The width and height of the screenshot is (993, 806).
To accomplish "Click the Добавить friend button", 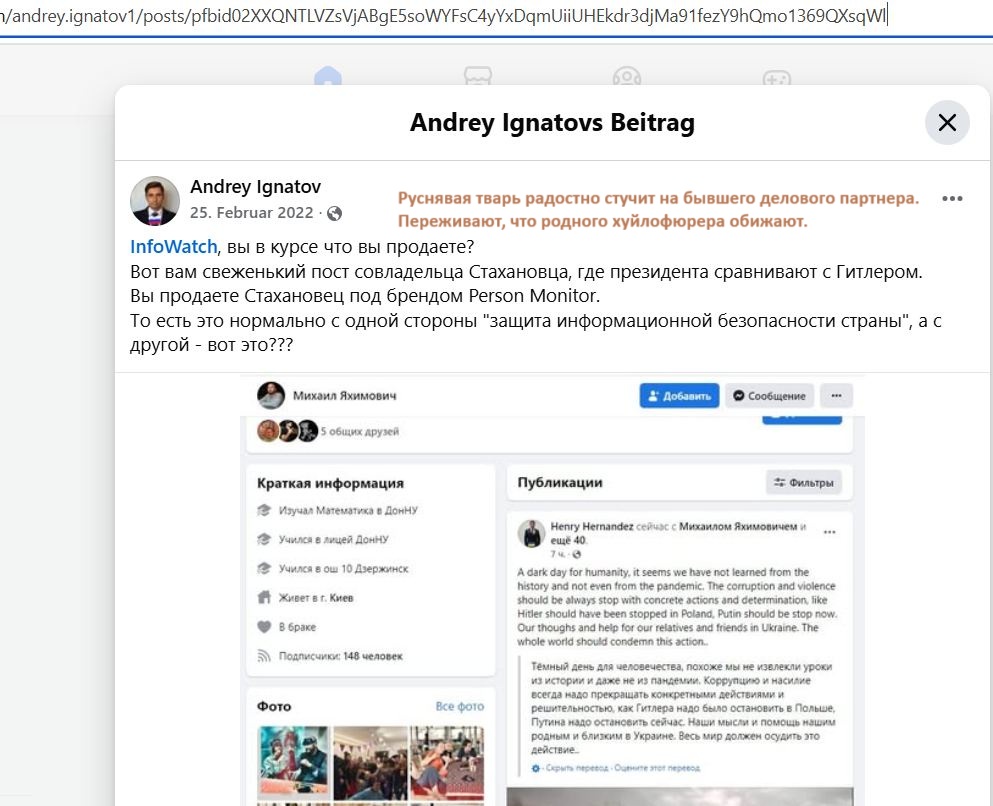I will 679,396.
